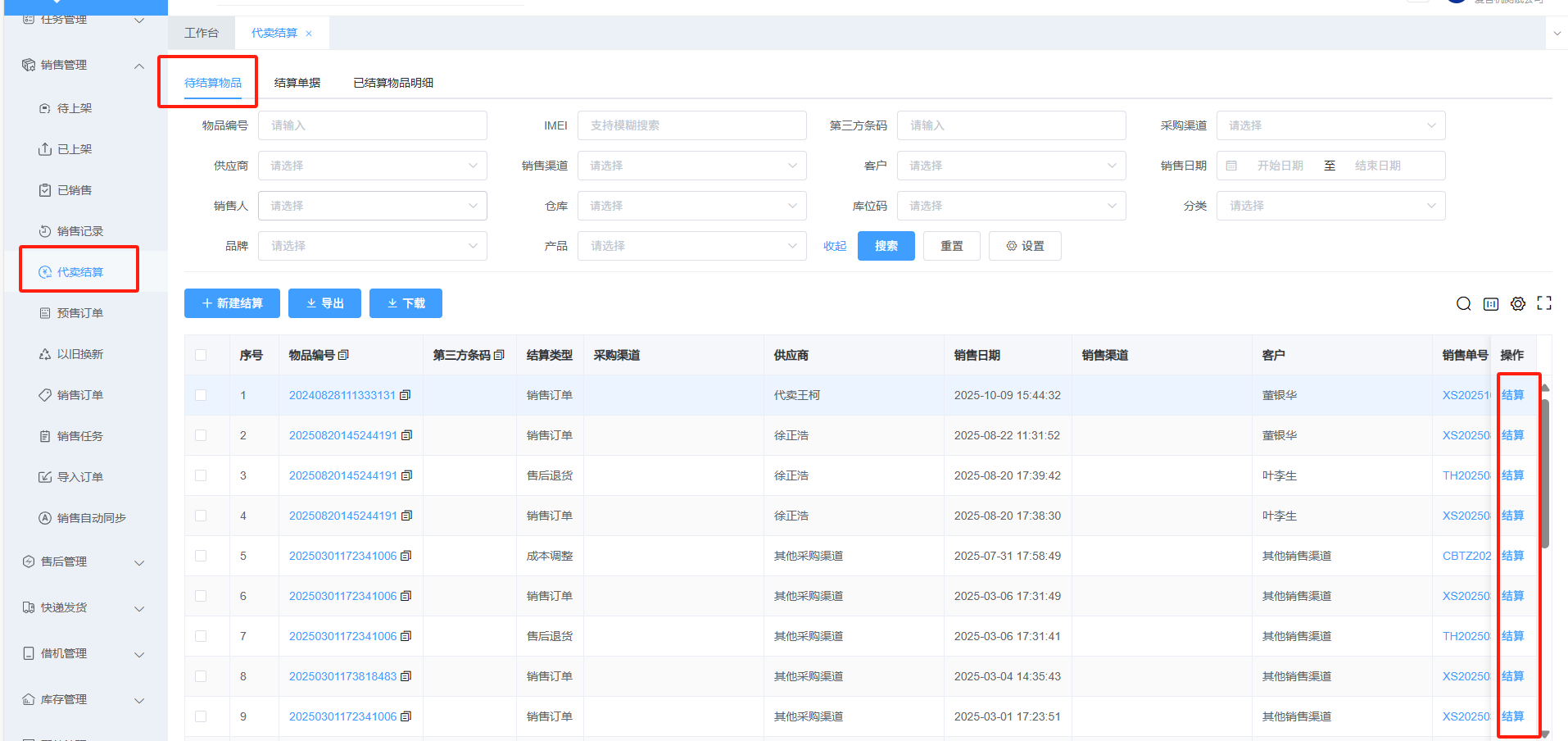The height and width of the screenshot is (741, 1568).
Task: Click copy icon in 物品编号 column header
Action: tap(344, 355)
